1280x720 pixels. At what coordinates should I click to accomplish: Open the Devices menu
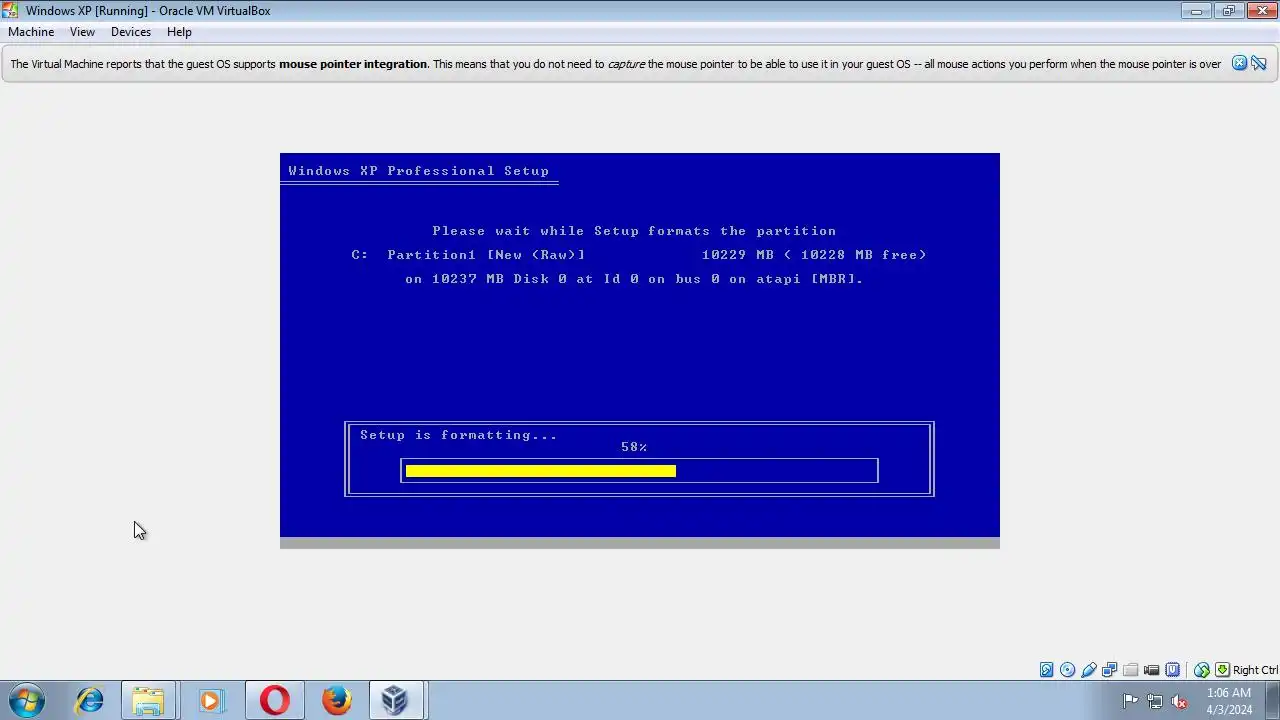(x=131, y=32)
